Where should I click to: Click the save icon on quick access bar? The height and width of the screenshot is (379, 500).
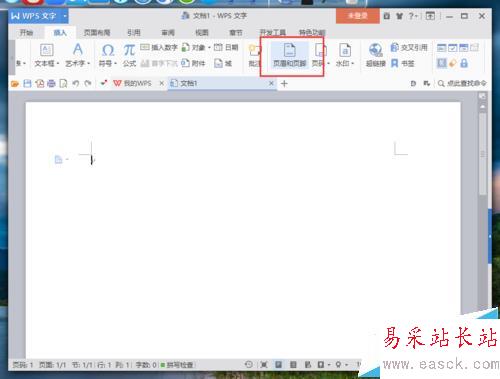click(x=27, y=83)
